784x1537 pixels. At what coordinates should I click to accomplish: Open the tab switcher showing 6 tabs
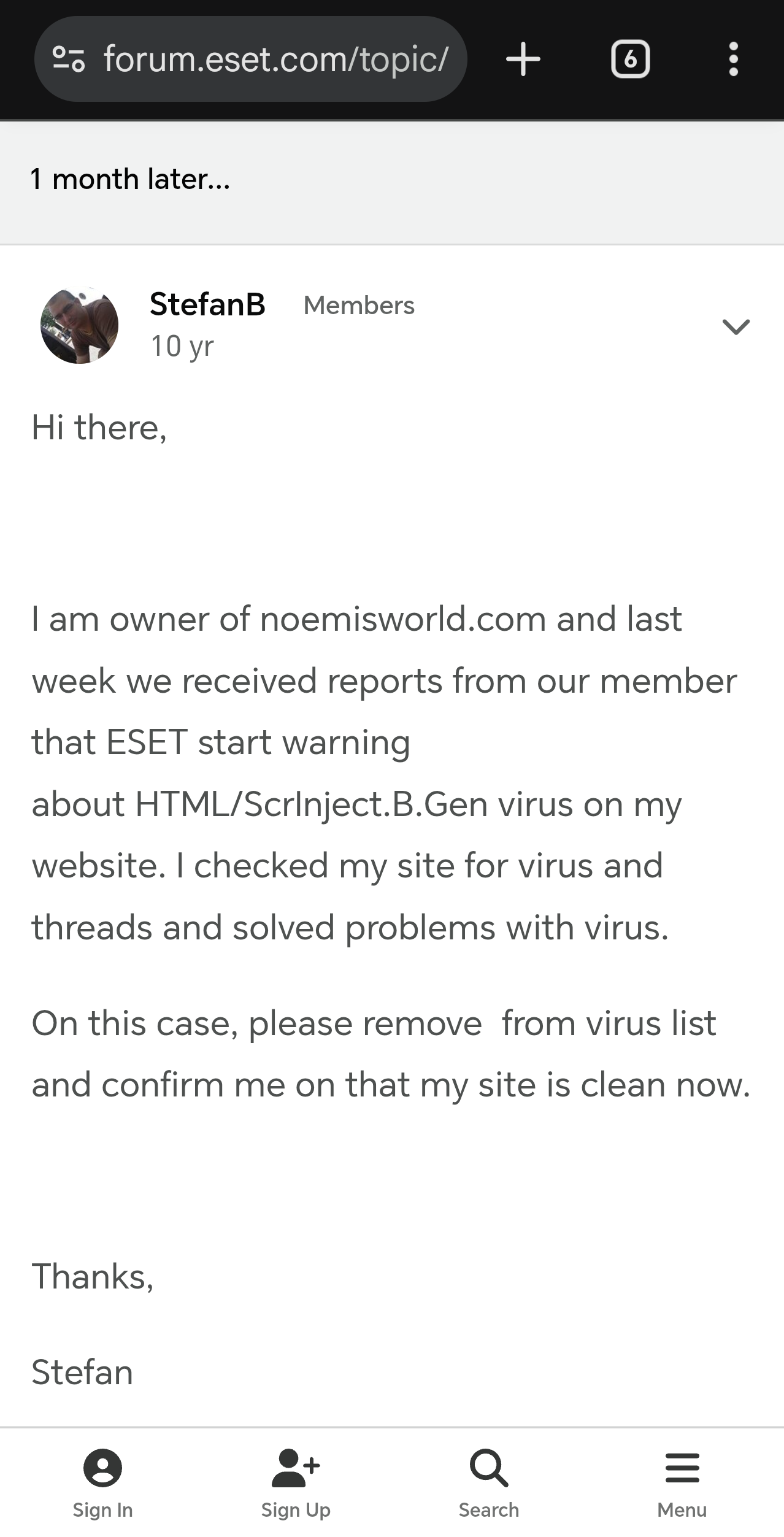point(630,60)
